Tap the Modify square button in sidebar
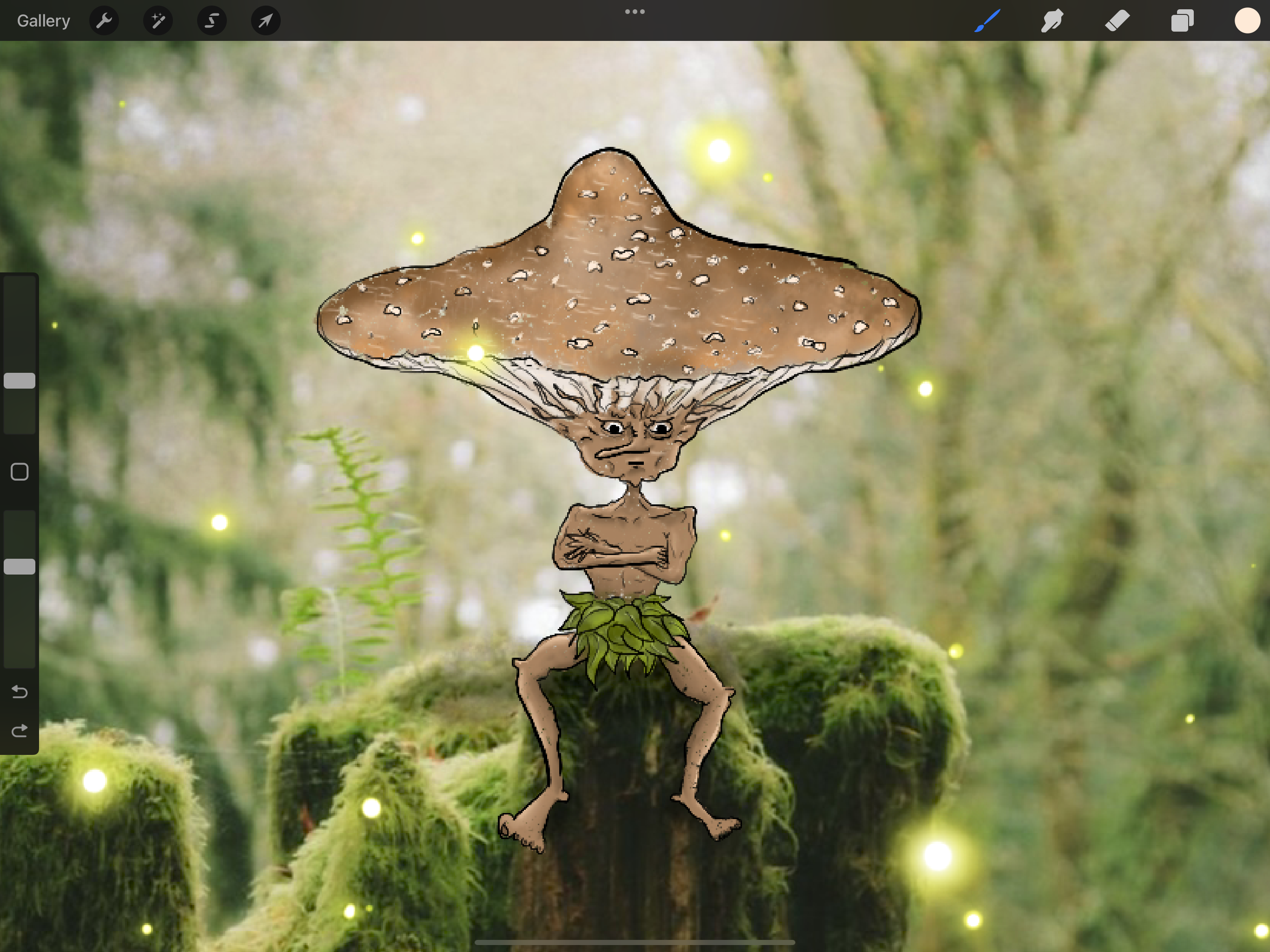The width and height of the screenshot is (1270, 952). [20, 472]
